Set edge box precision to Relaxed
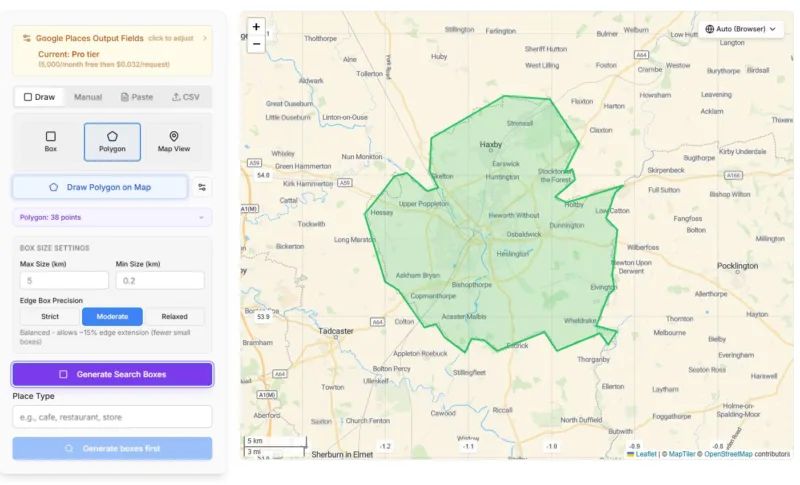 174,317
